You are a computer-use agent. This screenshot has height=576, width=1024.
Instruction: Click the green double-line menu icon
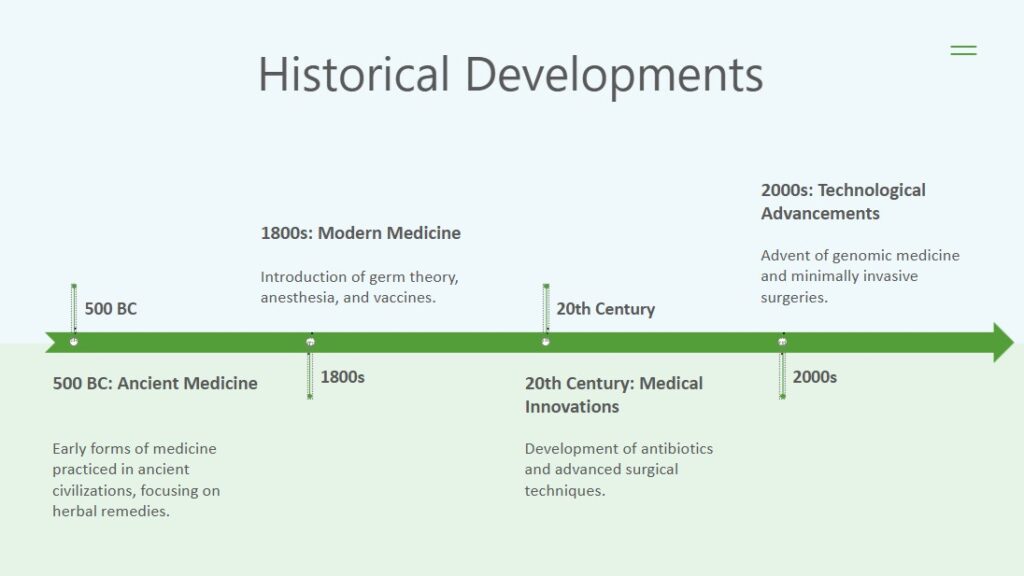click(x=963, y=50)
